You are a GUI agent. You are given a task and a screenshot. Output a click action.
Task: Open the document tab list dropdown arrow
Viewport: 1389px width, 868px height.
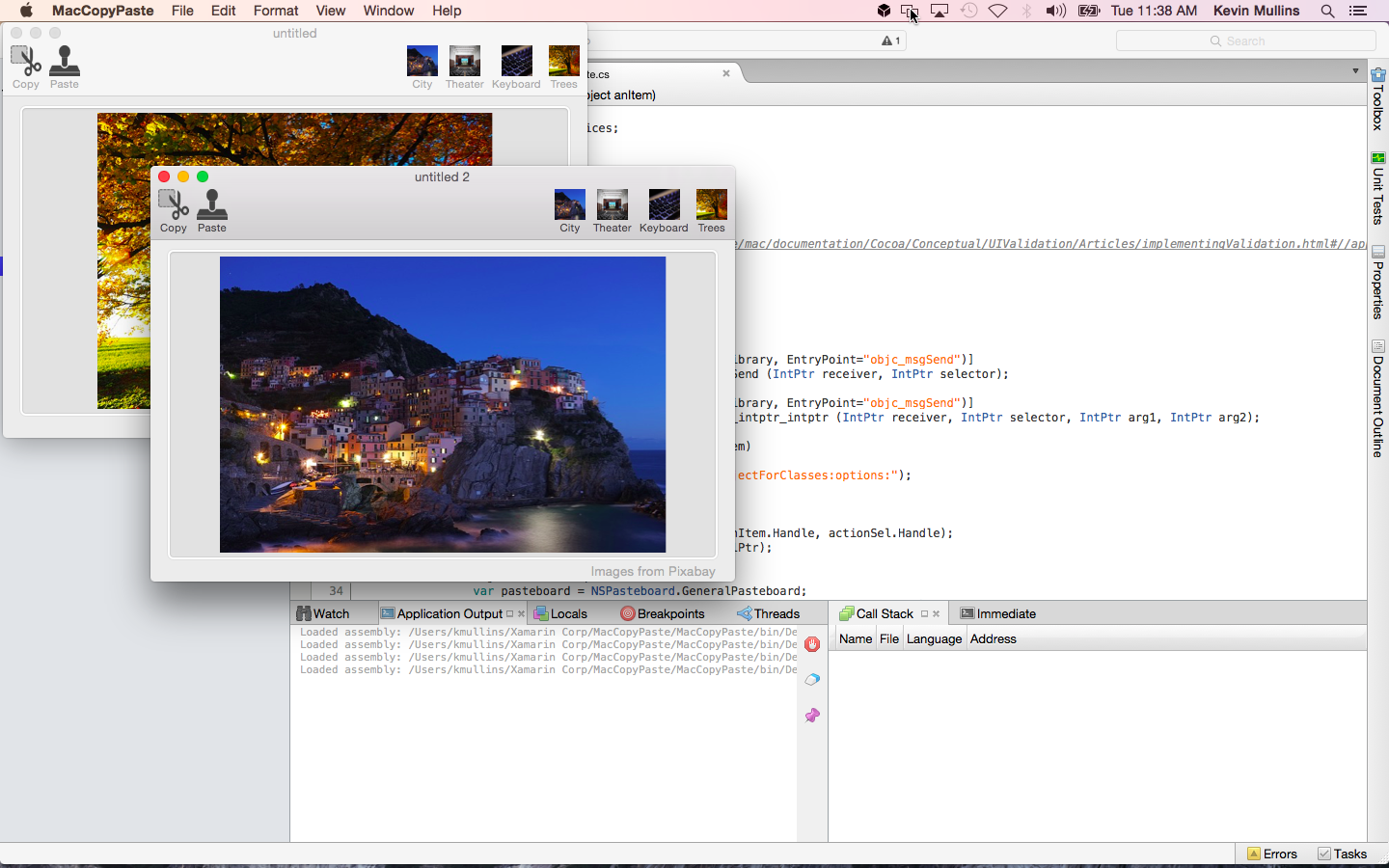coord(1355,71)
